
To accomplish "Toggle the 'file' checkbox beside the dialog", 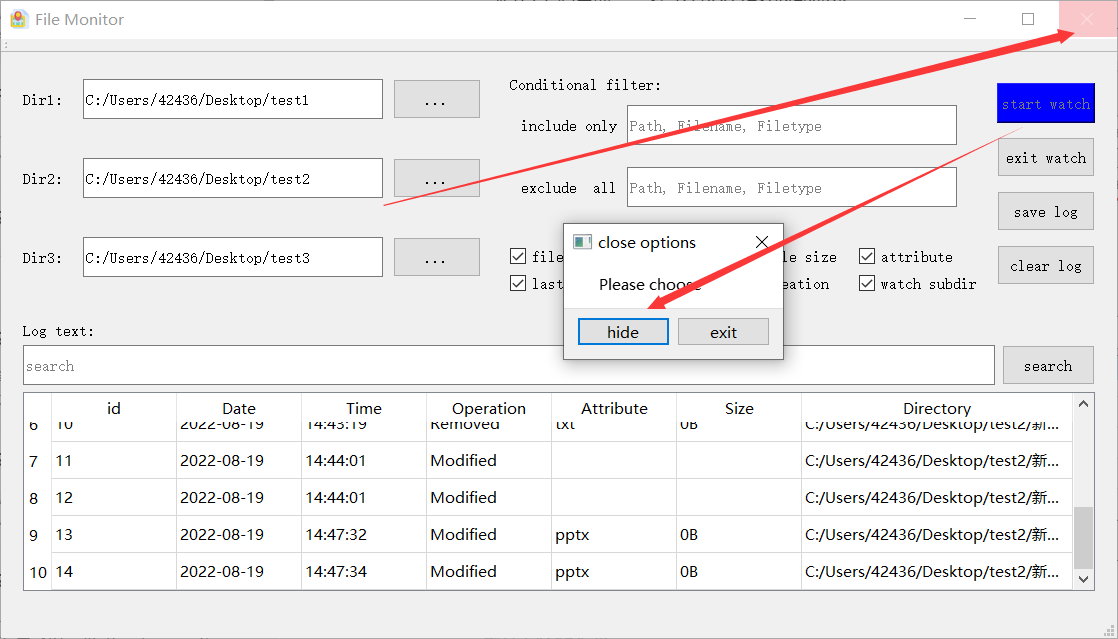I will [x=518, y=256].
